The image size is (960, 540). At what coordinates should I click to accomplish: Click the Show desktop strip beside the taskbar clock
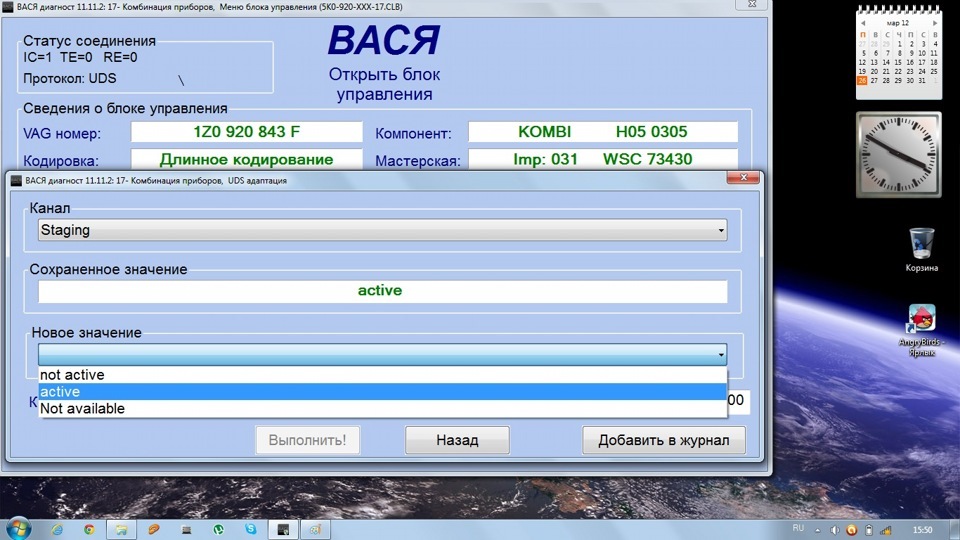point(956,530)
